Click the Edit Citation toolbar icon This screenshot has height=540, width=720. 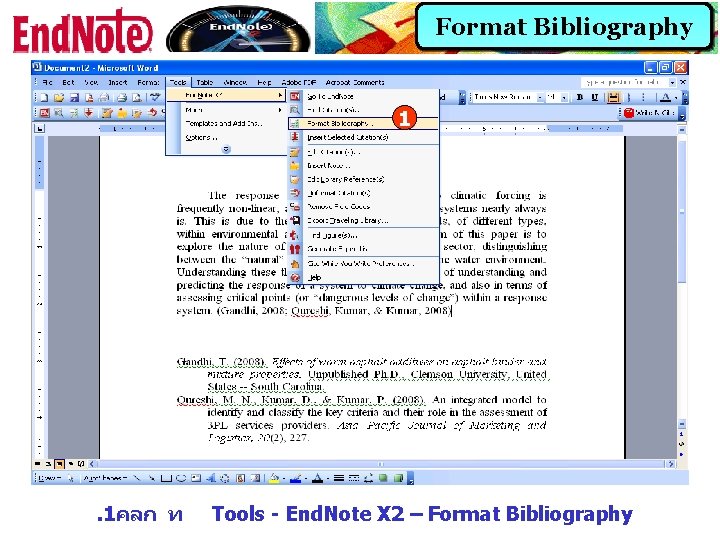click(107, 112)
